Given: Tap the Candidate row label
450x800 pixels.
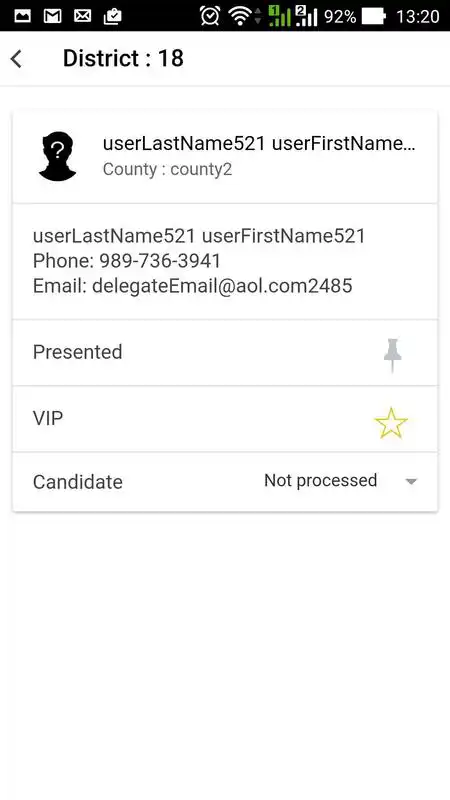Looking at the screenshot, I should (x=78, y=482).
